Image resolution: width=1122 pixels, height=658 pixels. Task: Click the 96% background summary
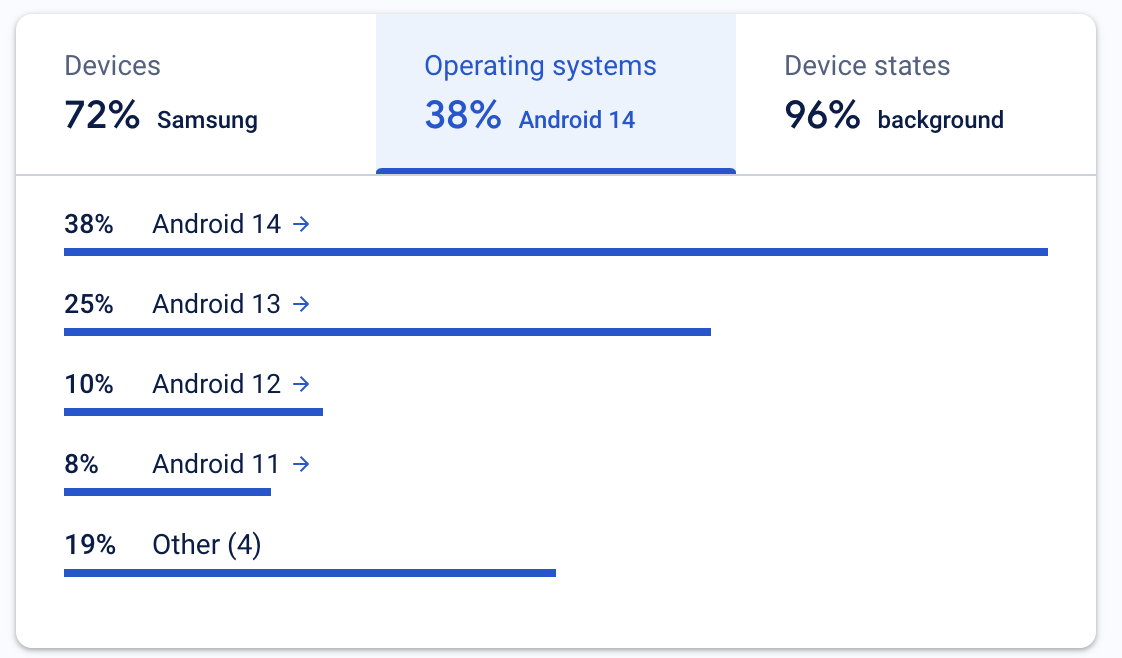point(893,117)
